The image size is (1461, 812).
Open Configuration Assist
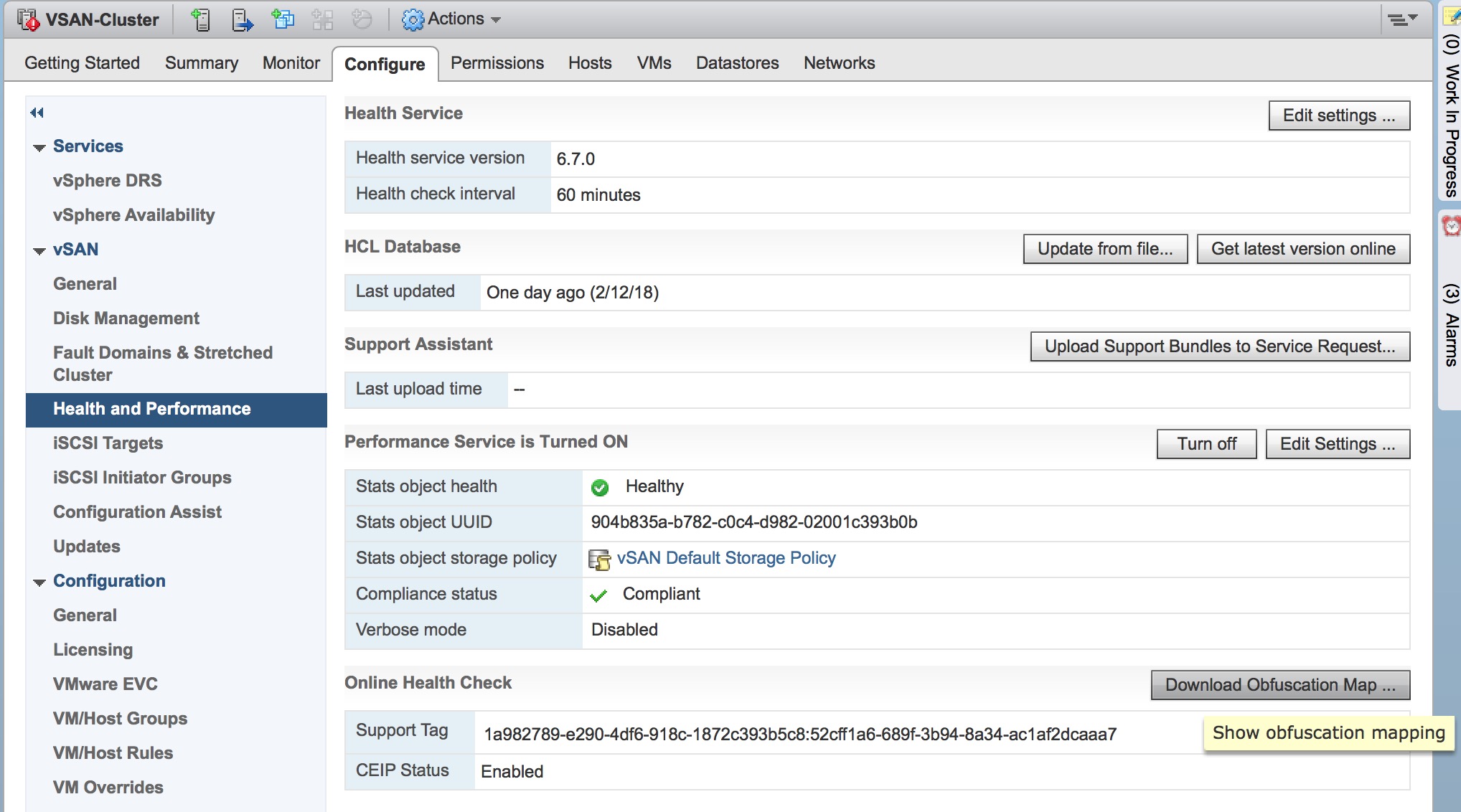pos(137,512)
